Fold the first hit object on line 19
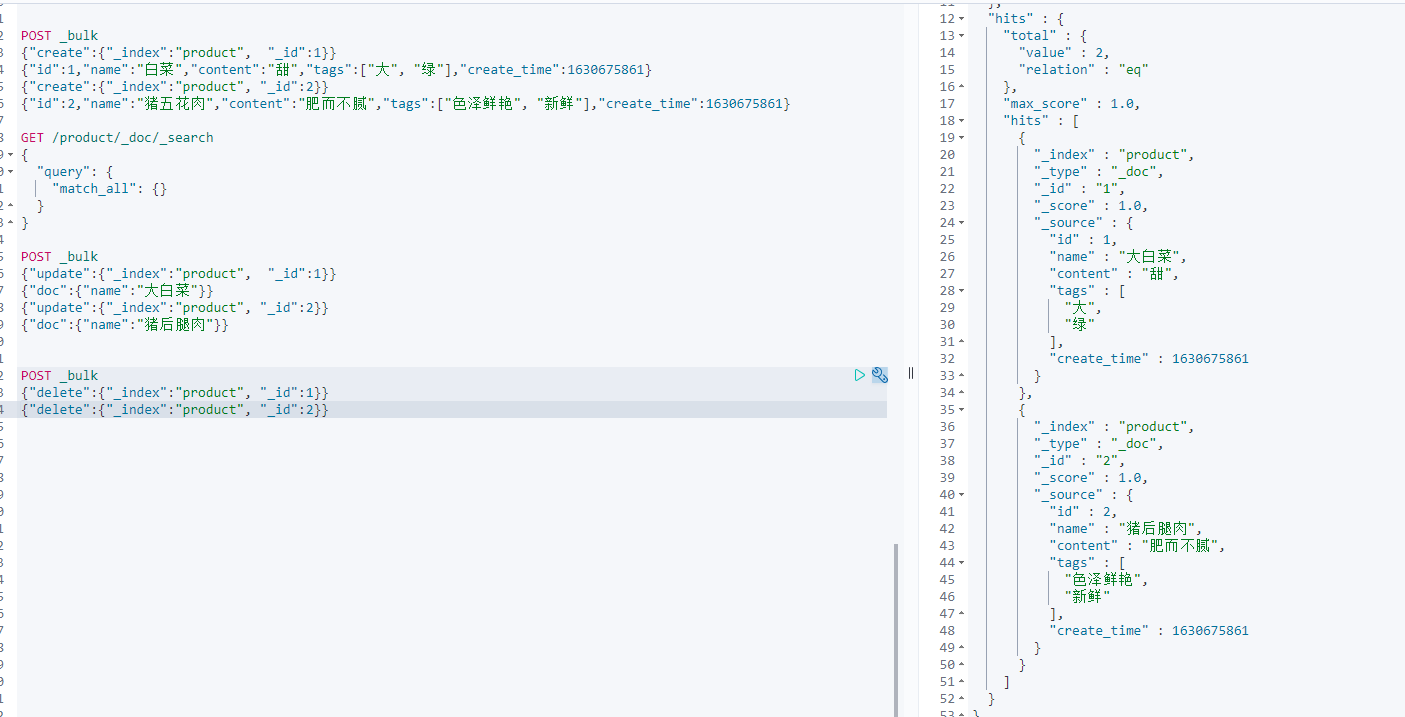 click(x=962, y=137)
